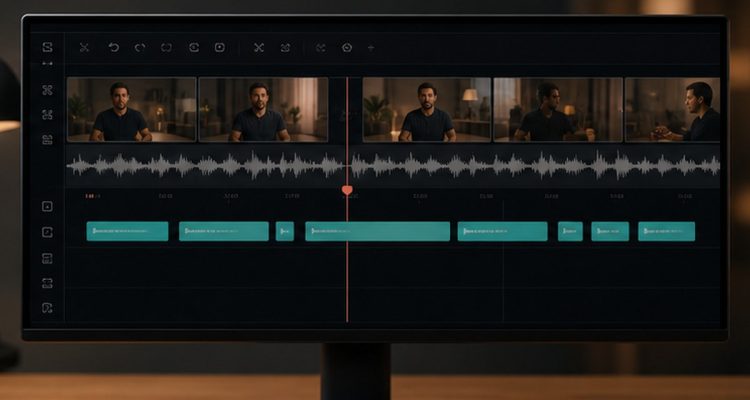This screenshot has width=750, height=400.
Task: Click the red timecode at the ruler start
Action: pyautogui.click(x=92, y=196)
